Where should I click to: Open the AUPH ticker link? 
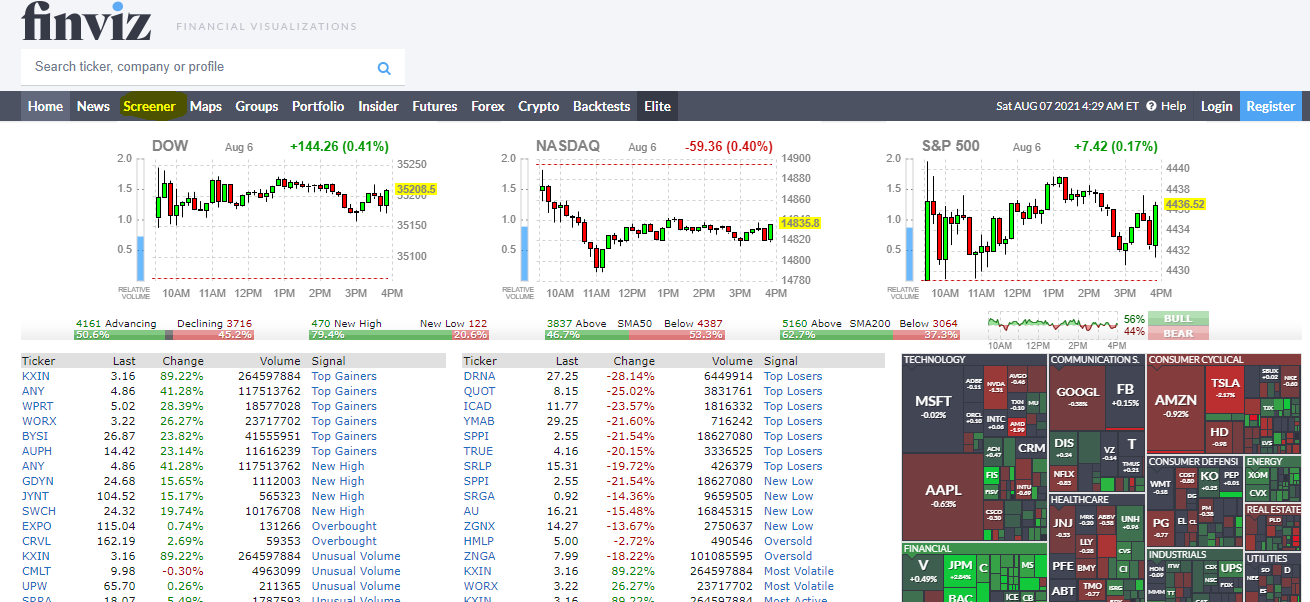point(37,451)
